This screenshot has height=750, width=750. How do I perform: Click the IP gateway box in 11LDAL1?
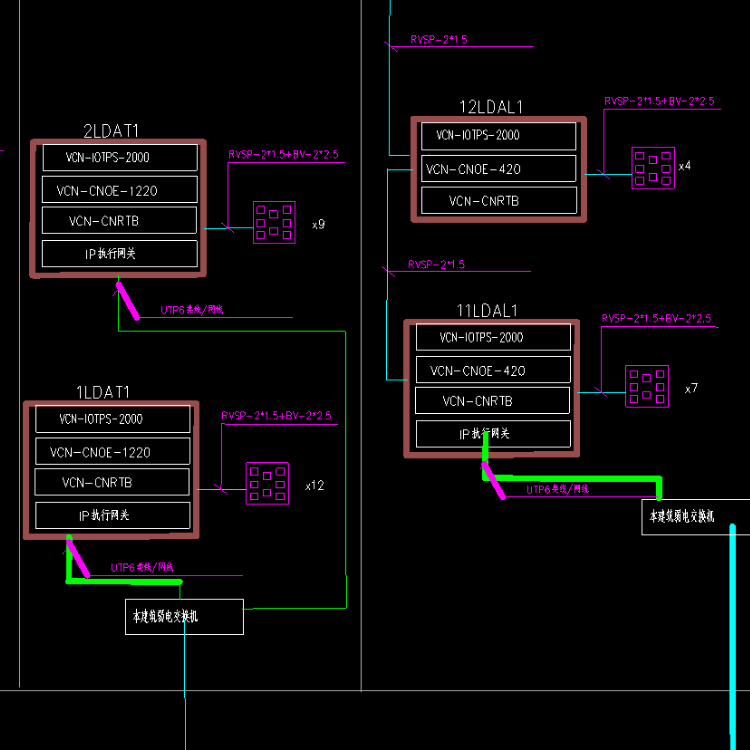coord(494,434)
